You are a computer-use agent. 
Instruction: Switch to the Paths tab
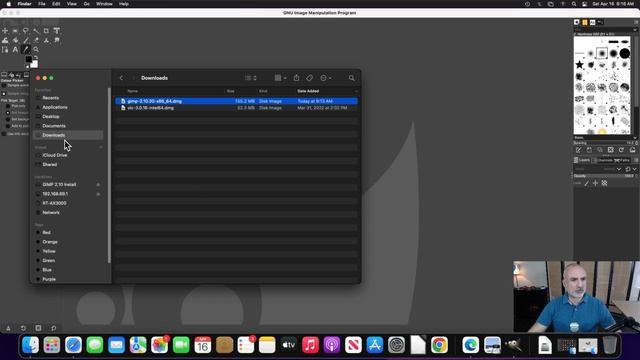pyautogui.click(x=622, y=160)
